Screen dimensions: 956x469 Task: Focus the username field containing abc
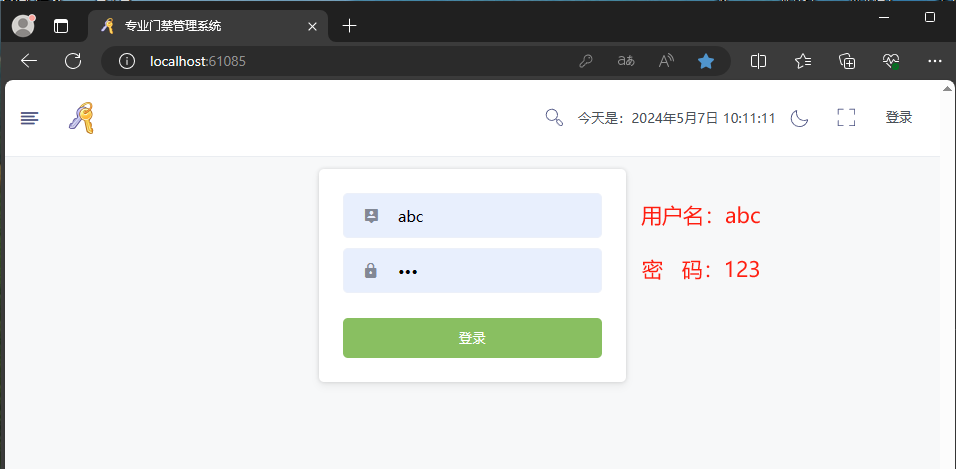click(x=473, y=215)
